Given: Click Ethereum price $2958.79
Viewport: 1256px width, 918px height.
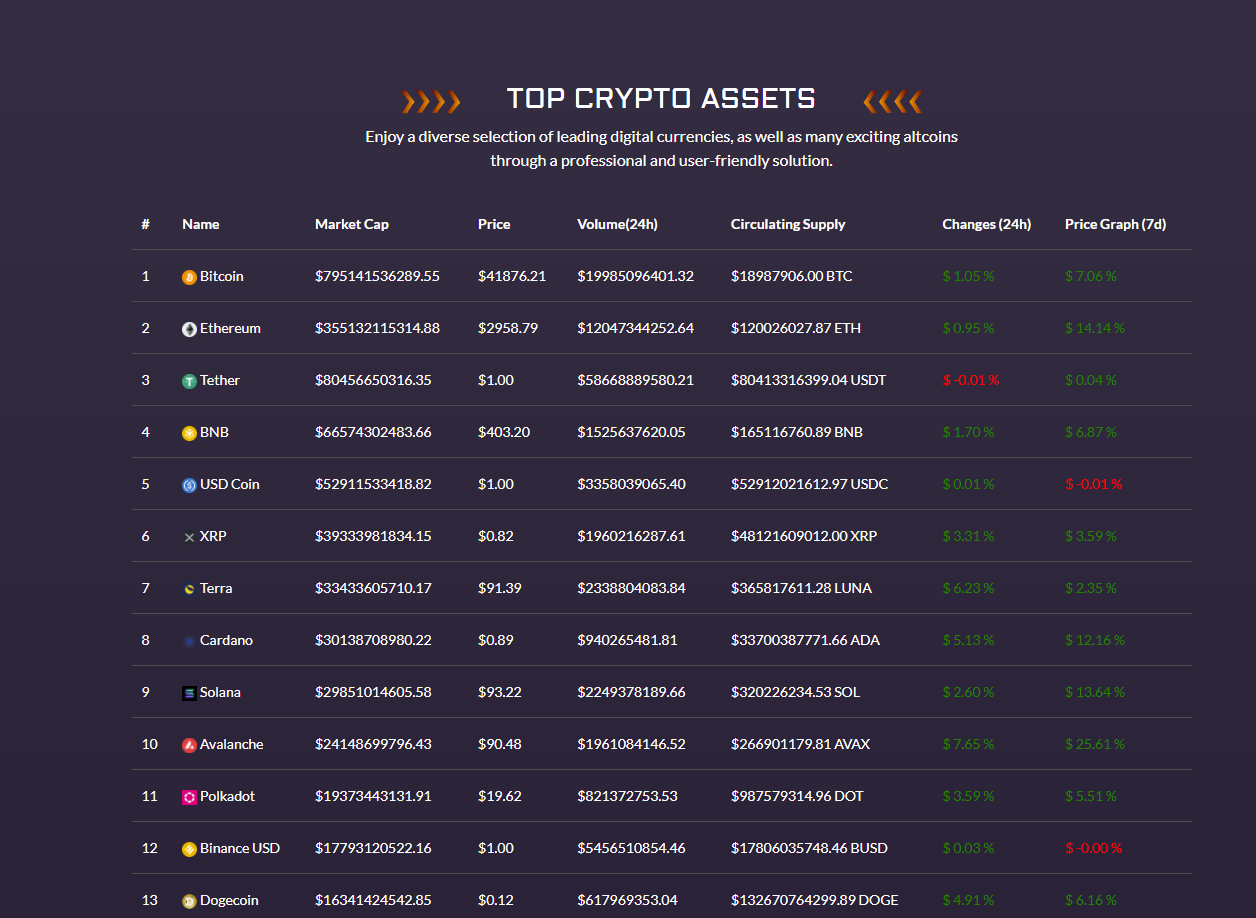Looking at the screenshot, I should [x=508, y=328].
